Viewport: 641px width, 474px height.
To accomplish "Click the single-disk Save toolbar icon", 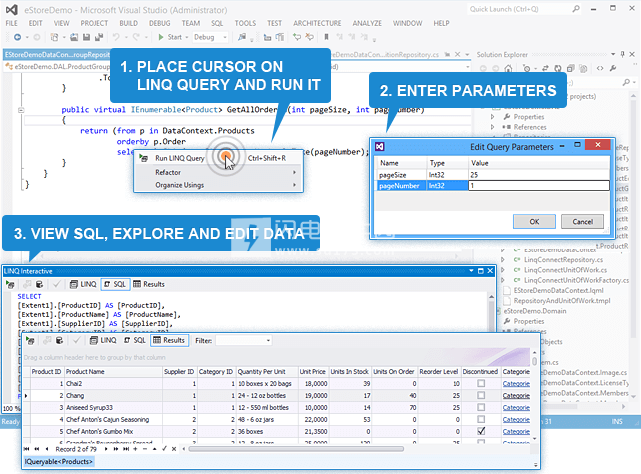I will click(x=86, y=37).
